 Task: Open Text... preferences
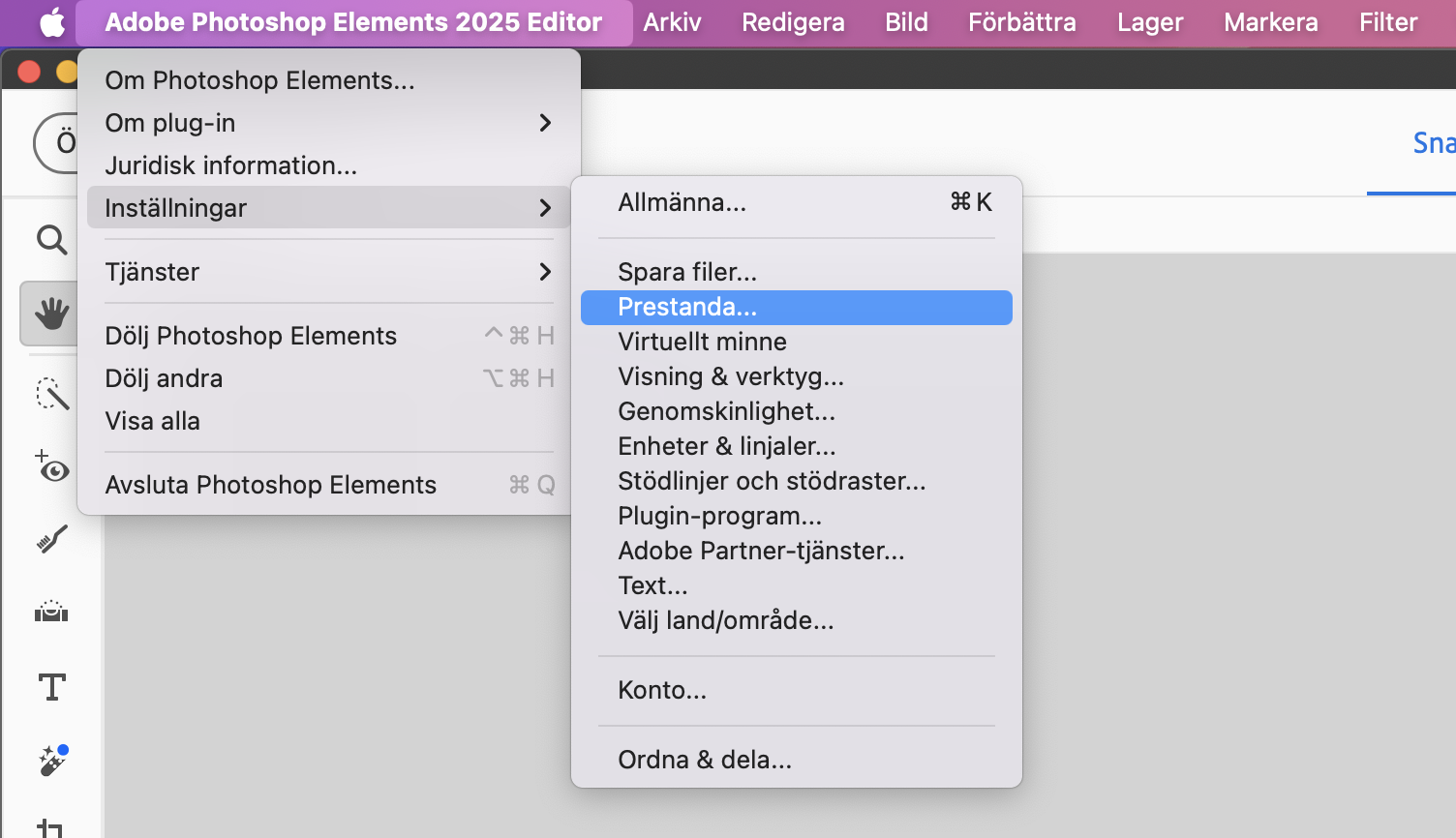point(797,585)
